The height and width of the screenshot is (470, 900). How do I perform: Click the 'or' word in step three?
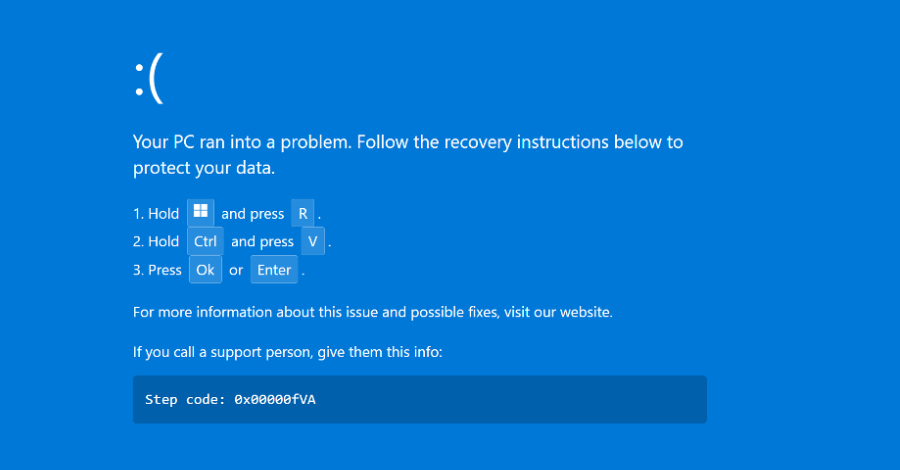(x=236, y=270)
